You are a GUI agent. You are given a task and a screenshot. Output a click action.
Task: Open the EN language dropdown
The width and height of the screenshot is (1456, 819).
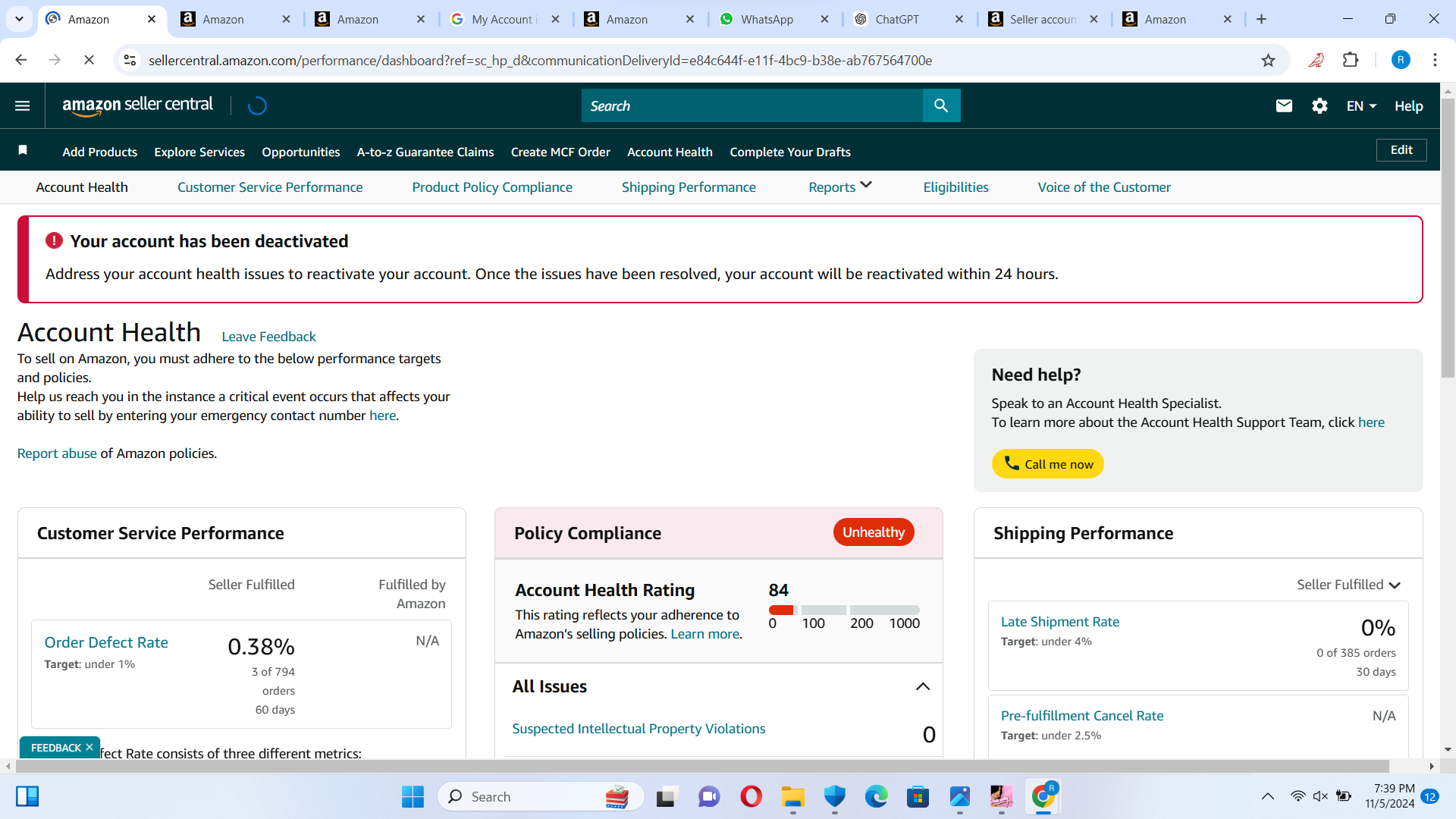[x=1361, y=106]
